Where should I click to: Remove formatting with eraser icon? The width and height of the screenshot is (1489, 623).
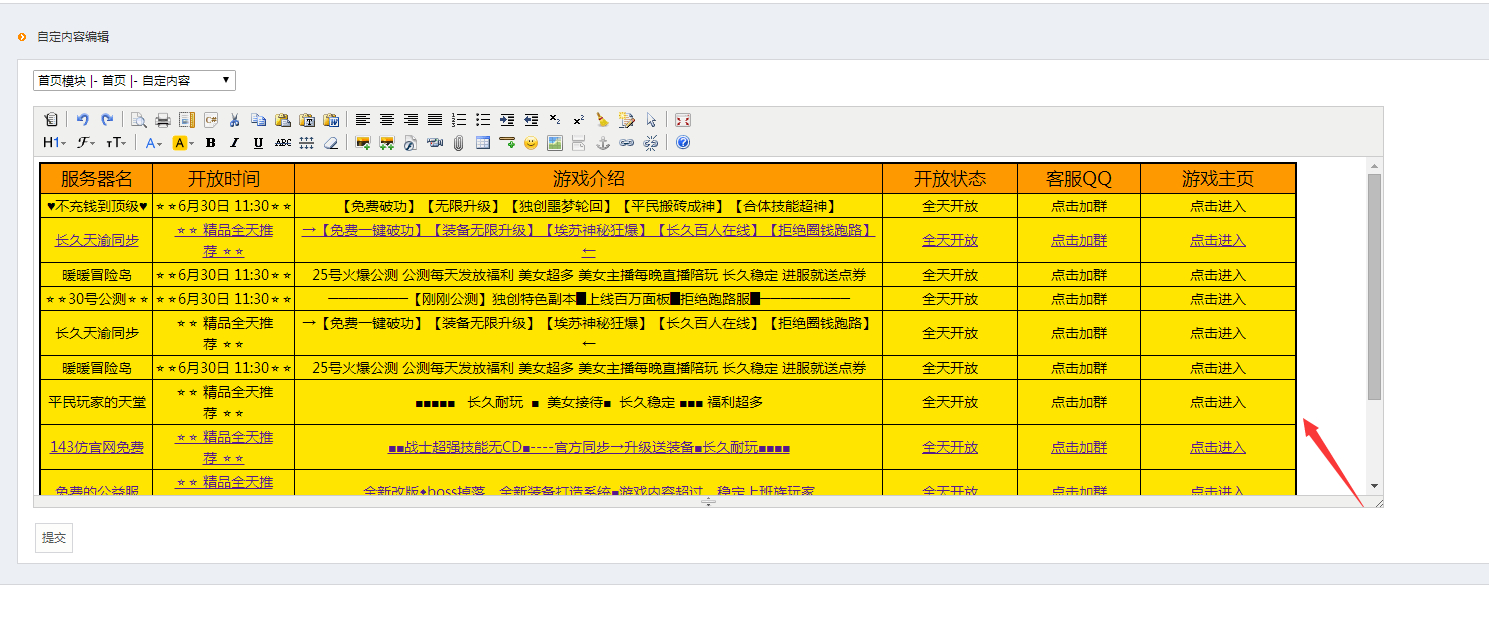[331, 143]
